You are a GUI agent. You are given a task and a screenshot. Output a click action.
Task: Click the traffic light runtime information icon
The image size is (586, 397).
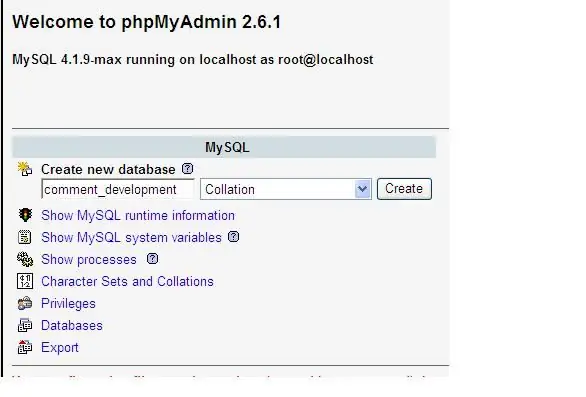click(x=25, y=215)
